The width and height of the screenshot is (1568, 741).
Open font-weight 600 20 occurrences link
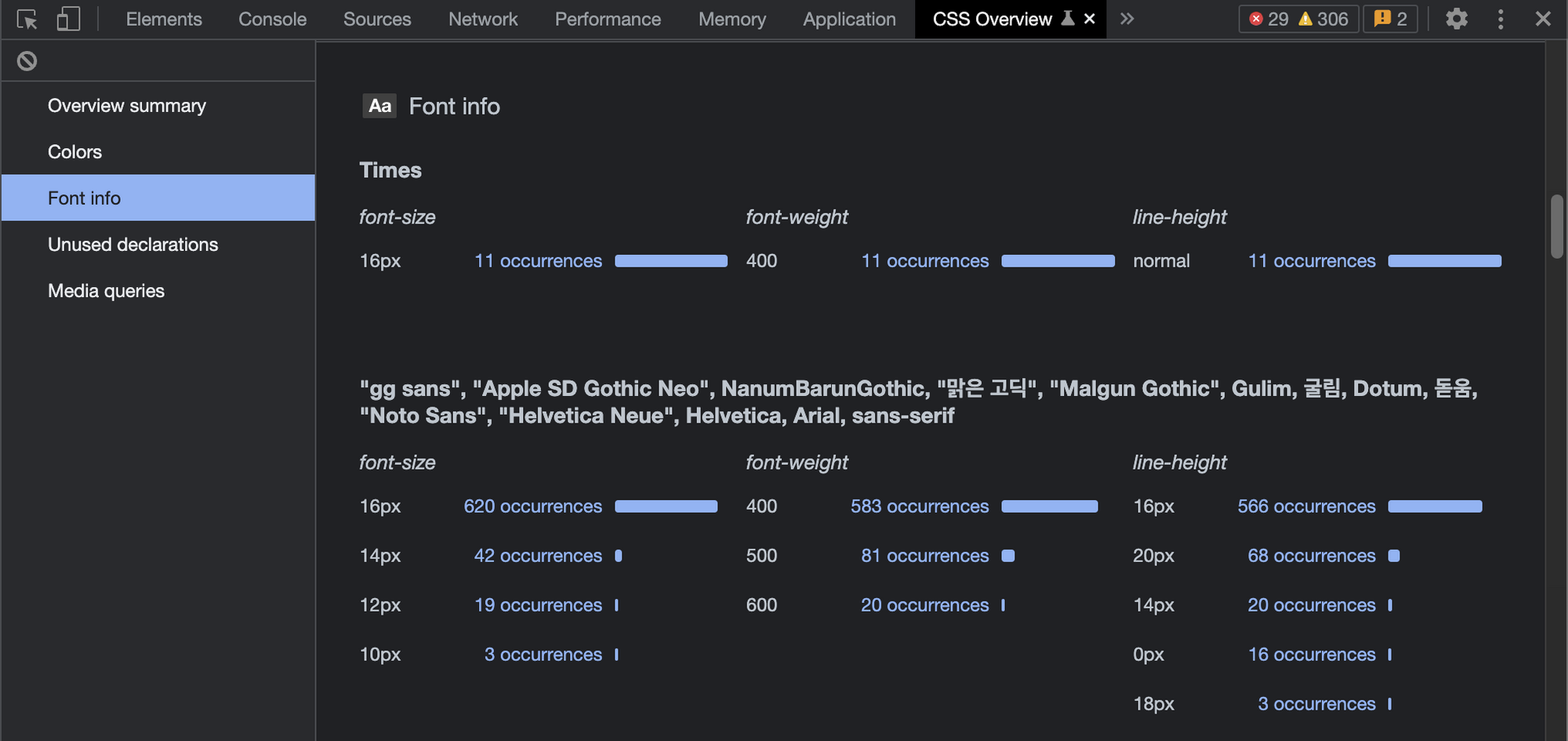(925, 605)
